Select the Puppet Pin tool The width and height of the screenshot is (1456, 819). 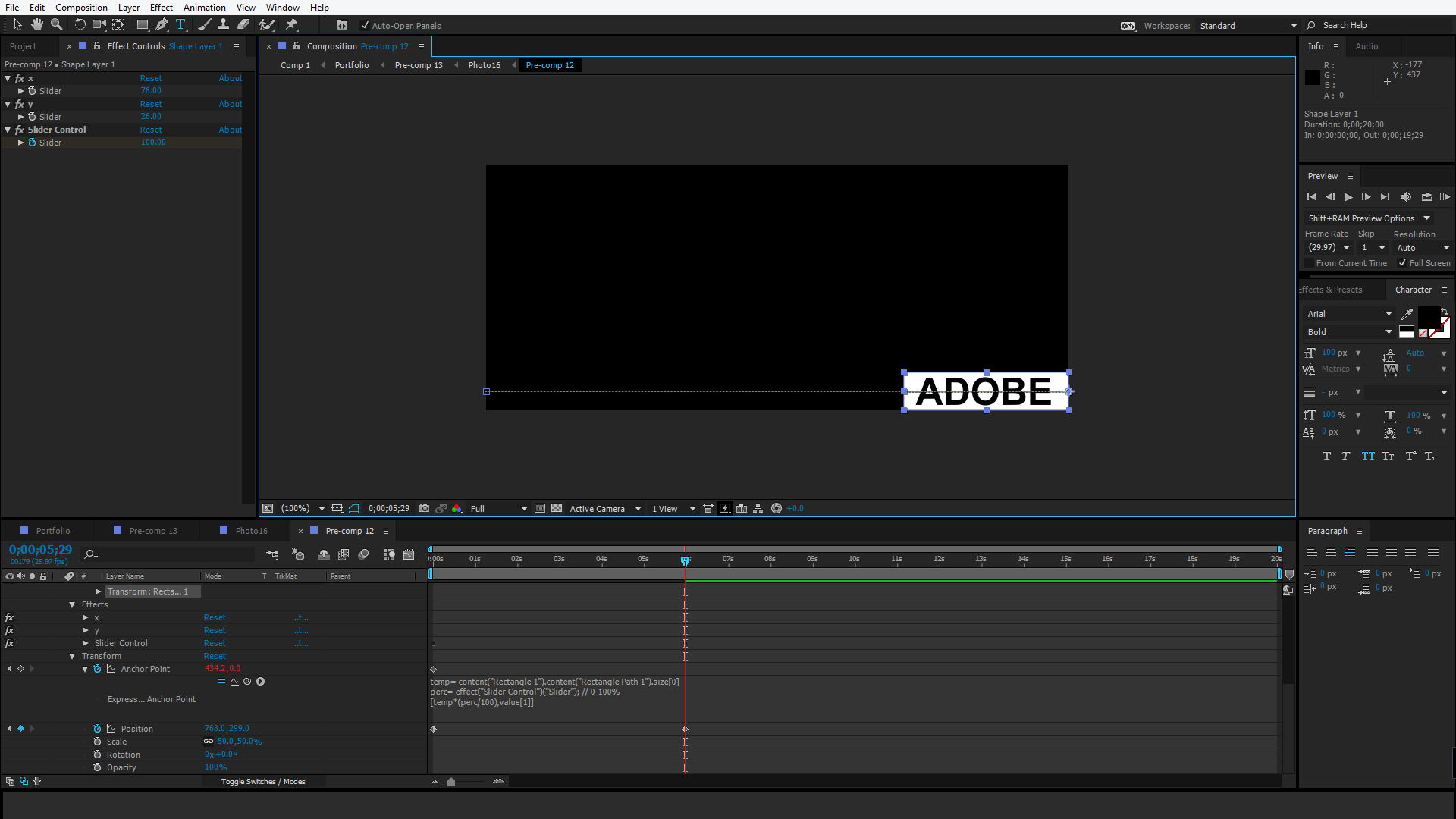coord(292,25)
